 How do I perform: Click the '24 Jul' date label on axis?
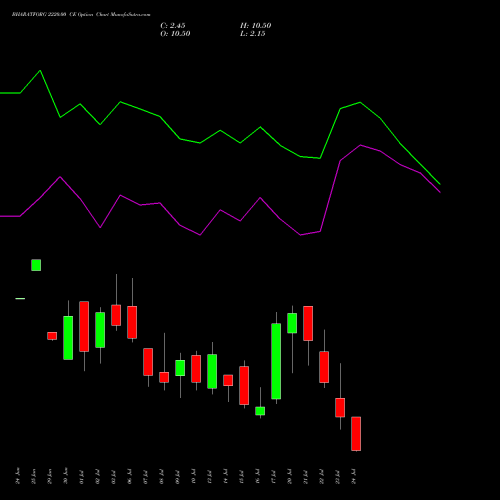(x=354, y=477)
